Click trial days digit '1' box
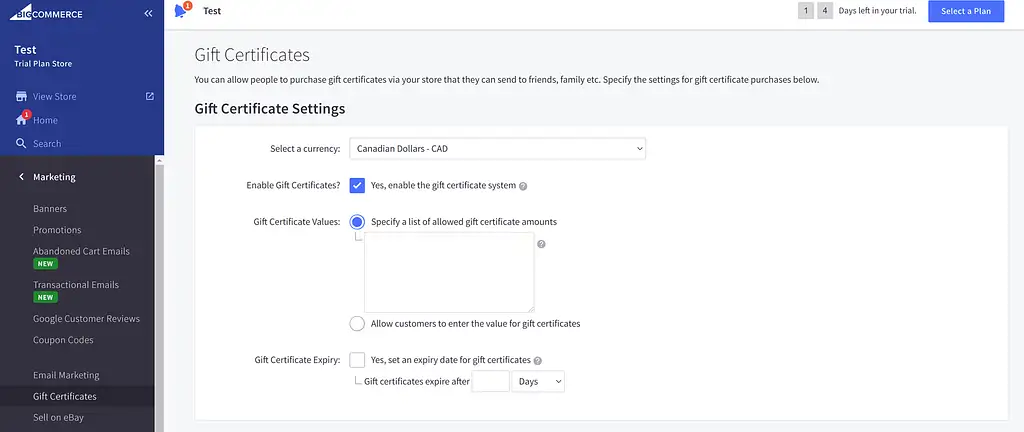The height and width of the screenshot is (432, 1024). [806, 11]
